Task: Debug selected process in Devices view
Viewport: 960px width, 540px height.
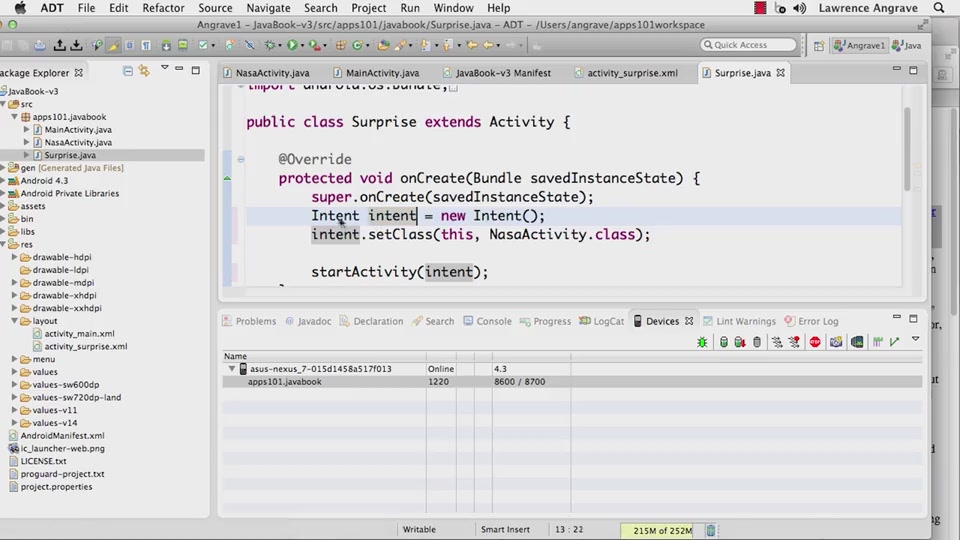Action: (x=702, y=342)
